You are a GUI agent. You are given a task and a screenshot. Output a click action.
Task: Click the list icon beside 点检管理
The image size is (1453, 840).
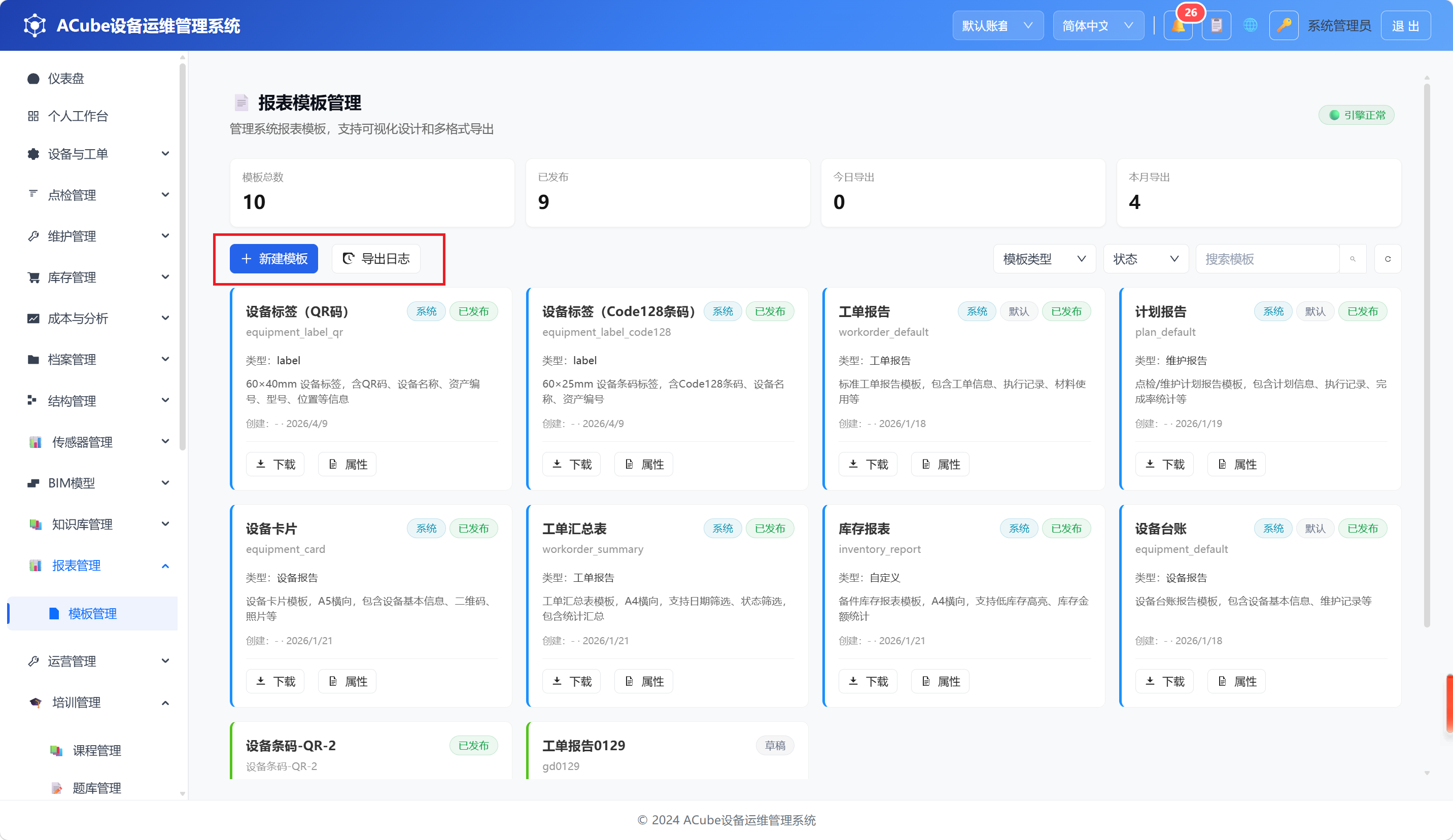[x=33, y=194]
